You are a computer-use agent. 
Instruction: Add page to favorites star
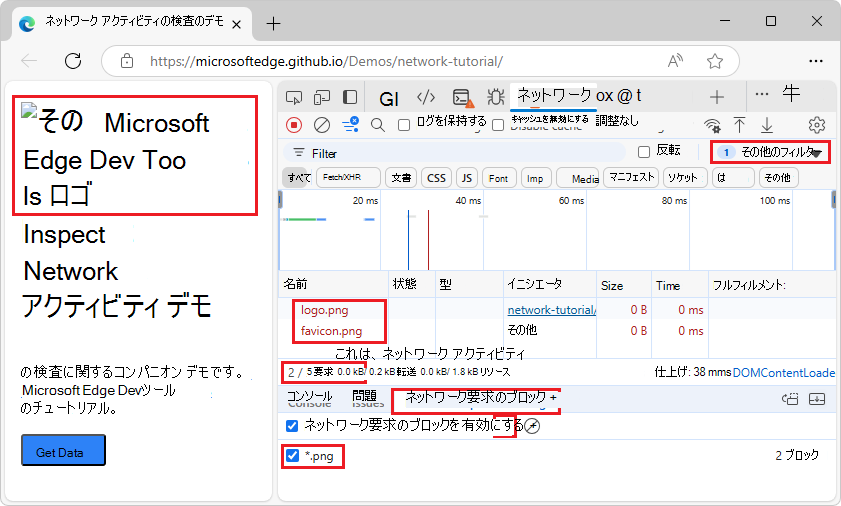click(x=715, y=61)
